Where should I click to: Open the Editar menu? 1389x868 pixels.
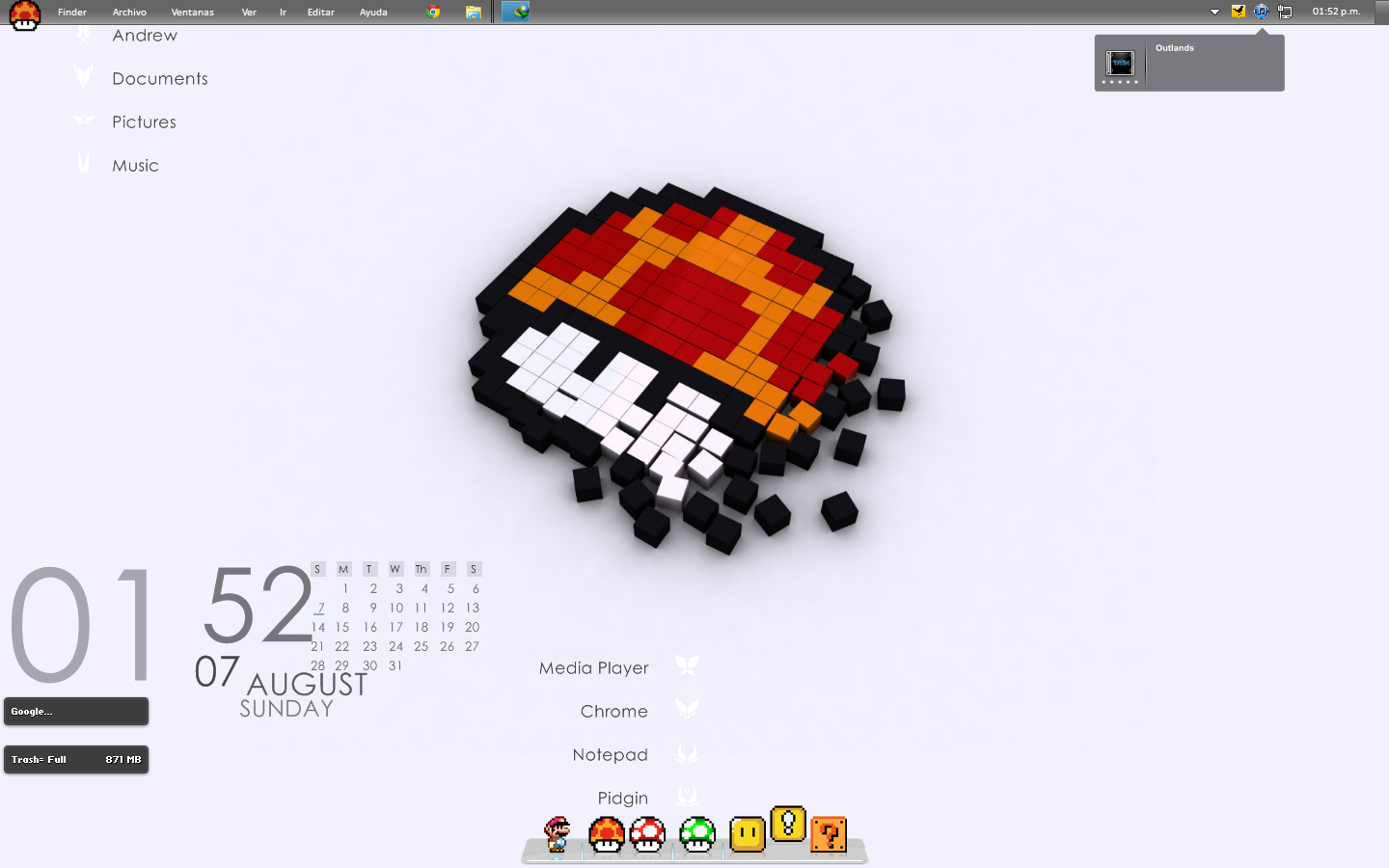pyautogui.click(x=321, y=12)
